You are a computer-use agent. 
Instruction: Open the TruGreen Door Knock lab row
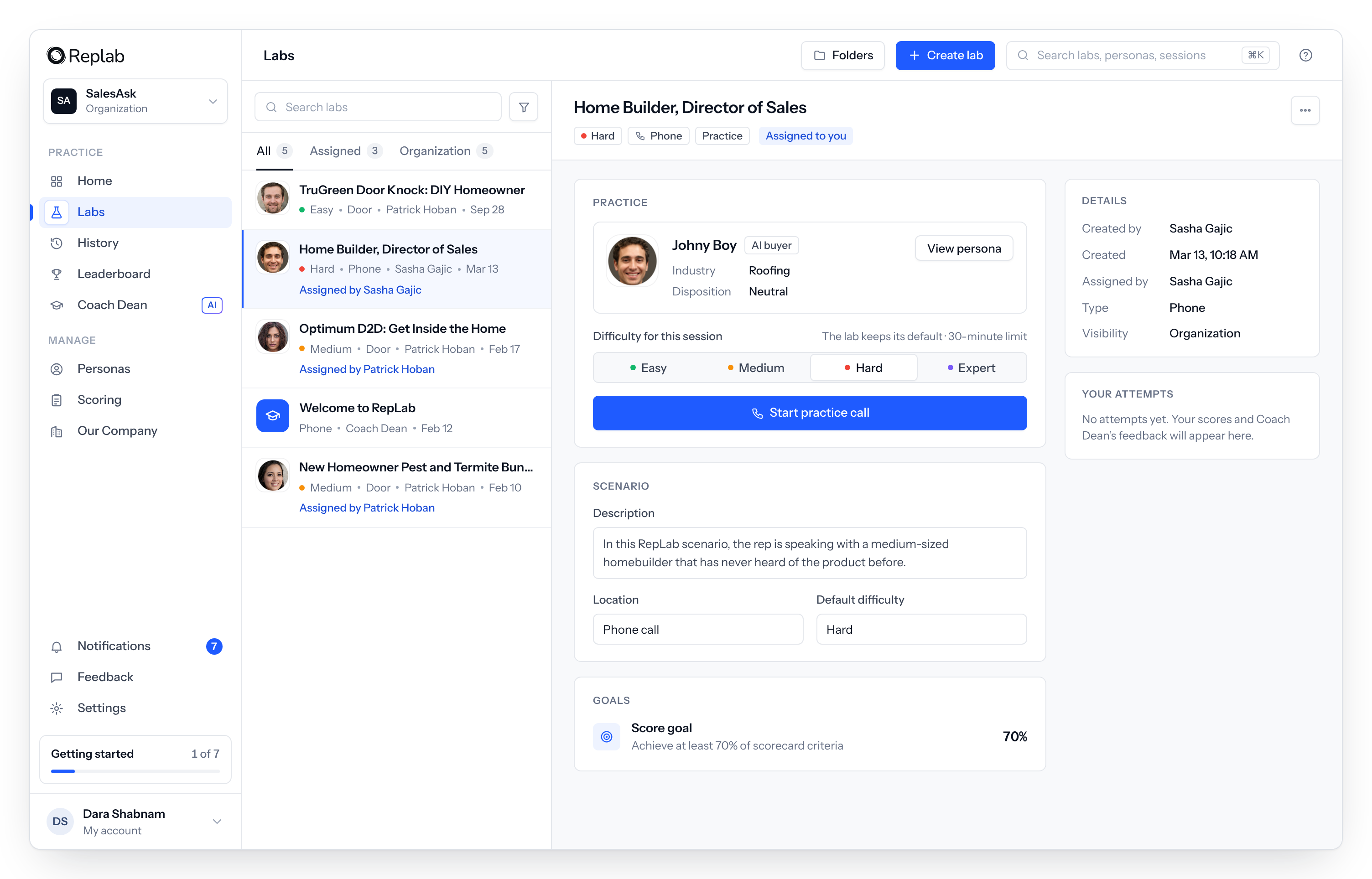[x=396, y=199]
